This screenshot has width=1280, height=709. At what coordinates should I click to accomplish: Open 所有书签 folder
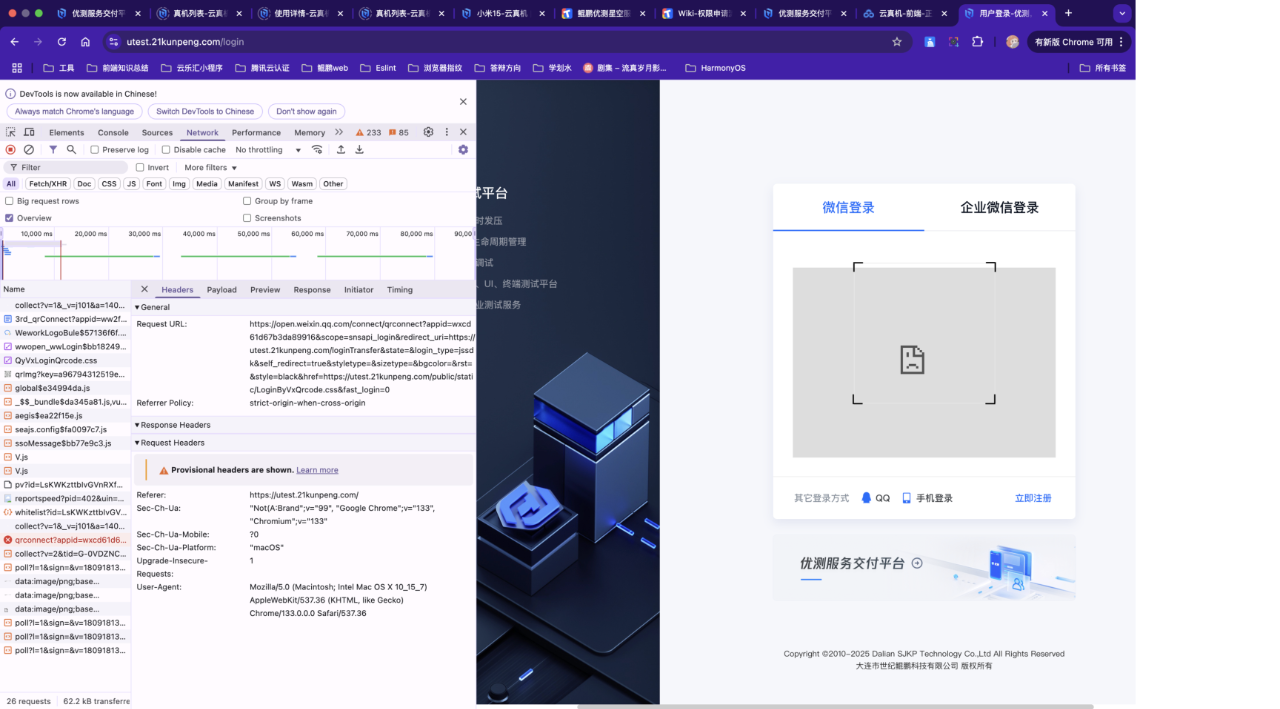(1103, 68)
